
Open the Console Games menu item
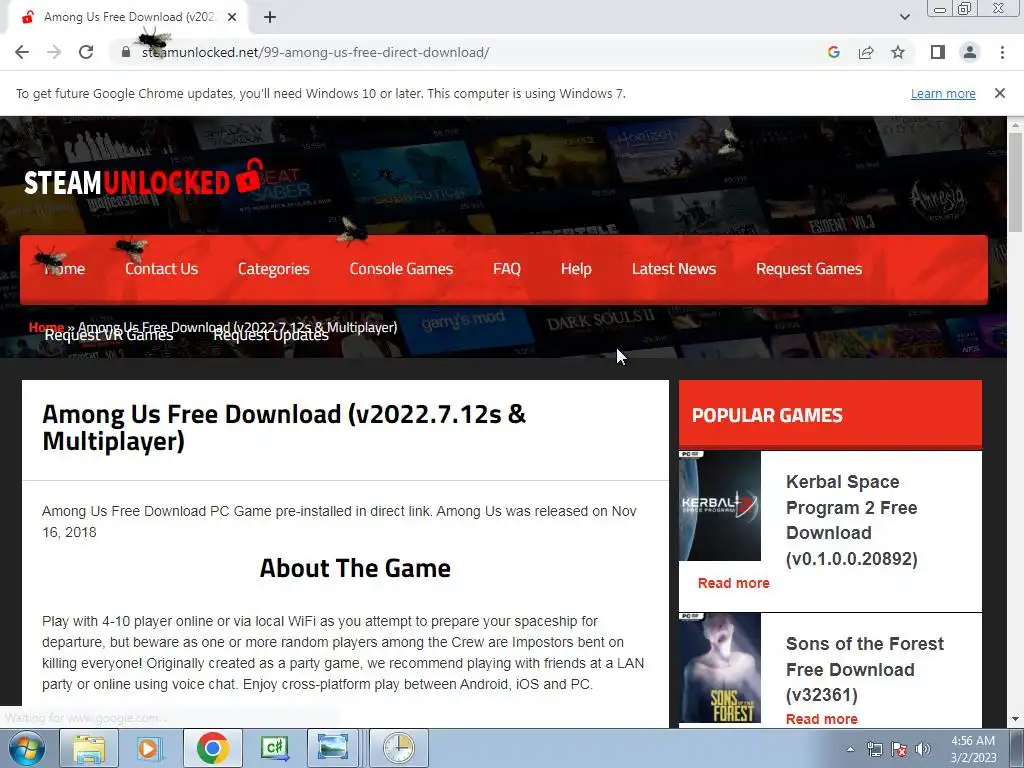click(401, 268)
